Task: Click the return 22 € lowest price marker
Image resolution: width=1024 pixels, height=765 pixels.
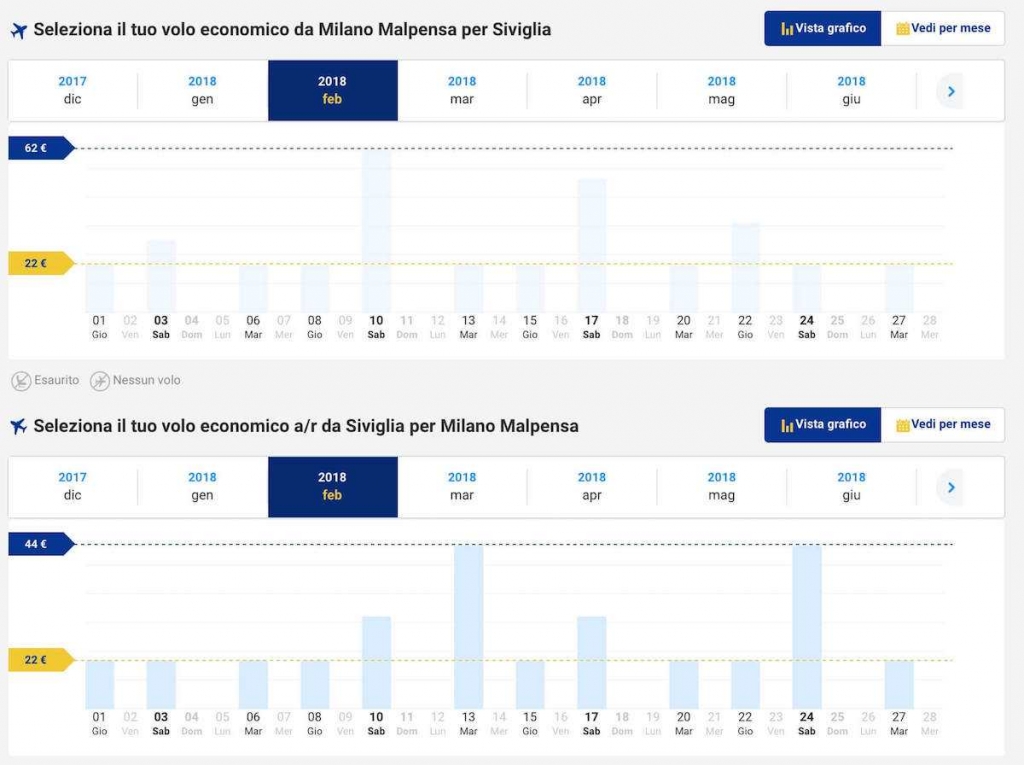Action: coord(38,660)
